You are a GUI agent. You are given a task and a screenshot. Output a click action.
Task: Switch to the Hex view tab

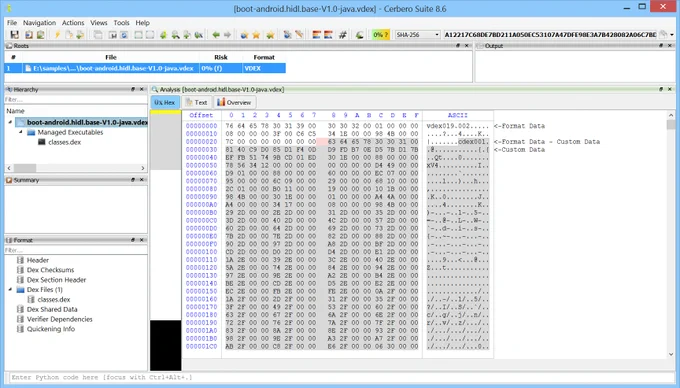click(165, 102)
